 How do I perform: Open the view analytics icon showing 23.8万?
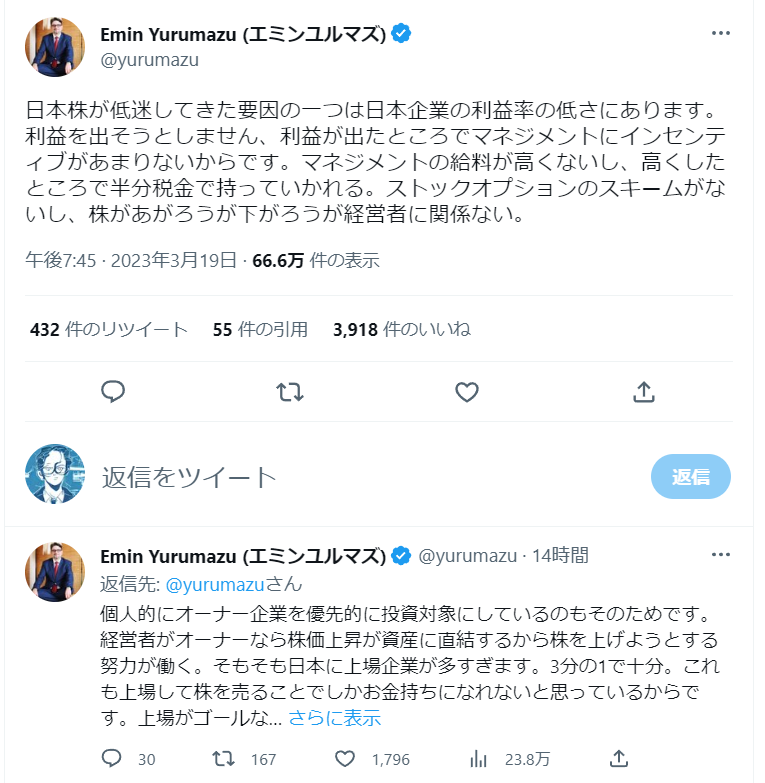coord(479,759)
